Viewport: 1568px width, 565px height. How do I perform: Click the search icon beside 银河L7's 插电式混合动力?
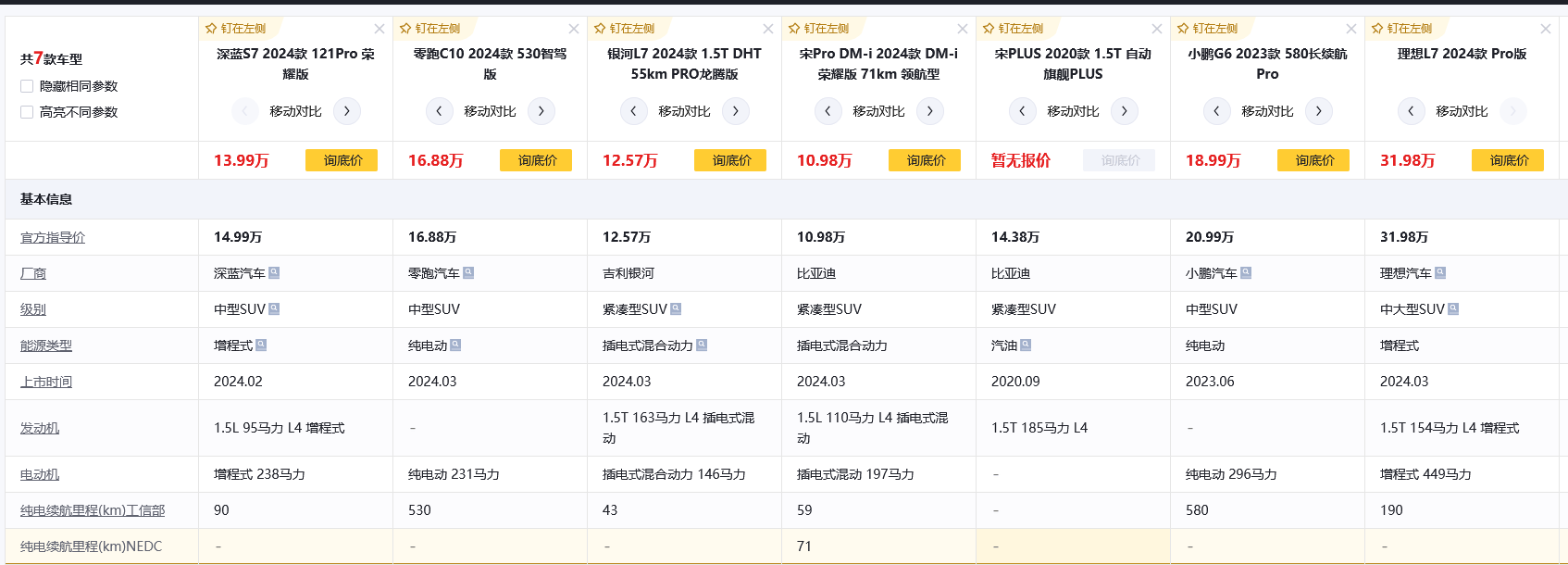point(702,345)
